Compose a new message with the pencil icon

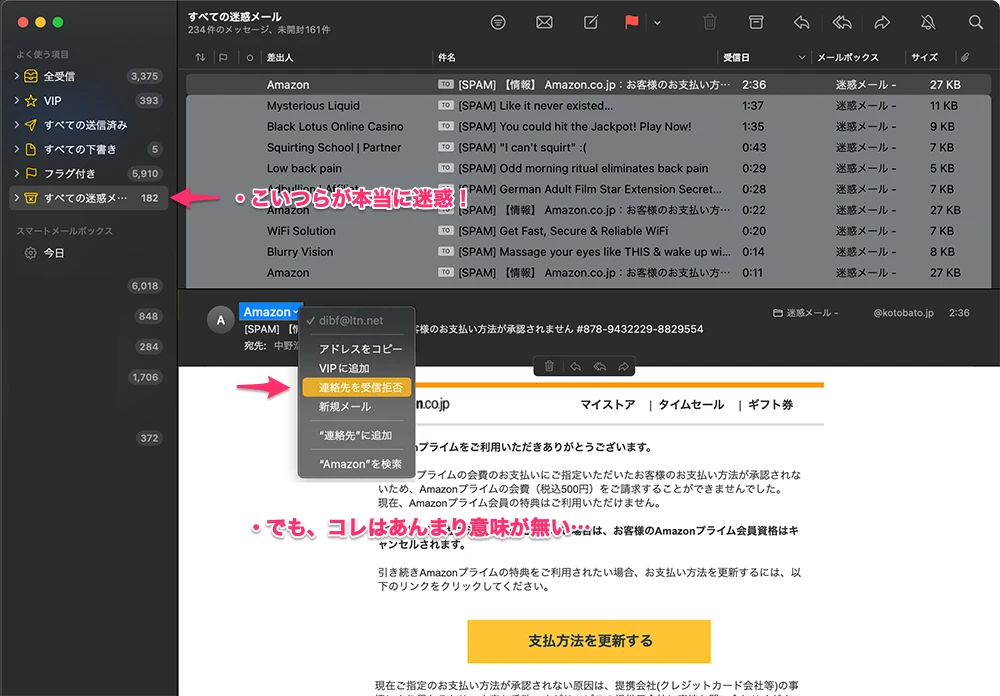pyautogui.click(x=591, y=22)
